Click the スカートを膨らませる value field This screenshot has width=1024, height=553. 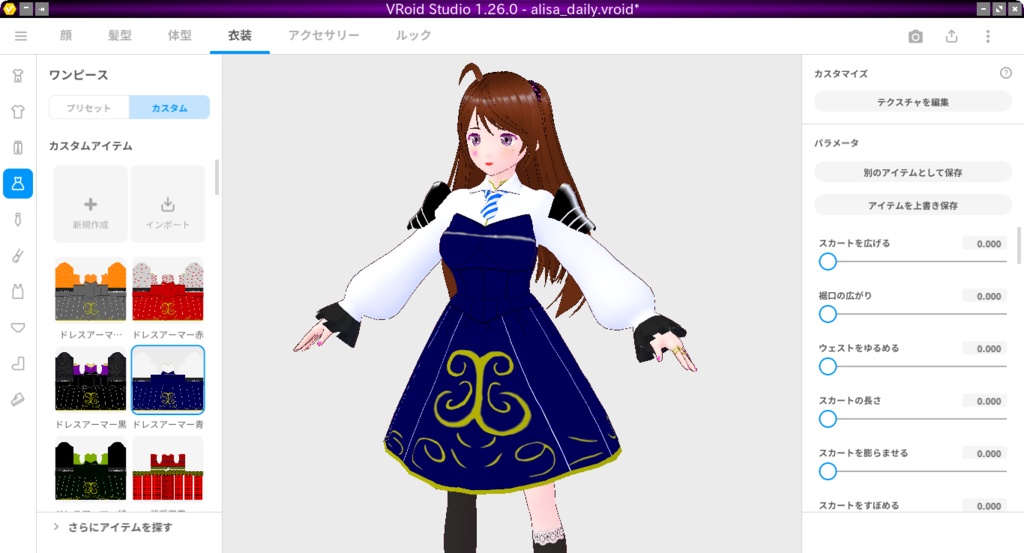click(984, 453)
